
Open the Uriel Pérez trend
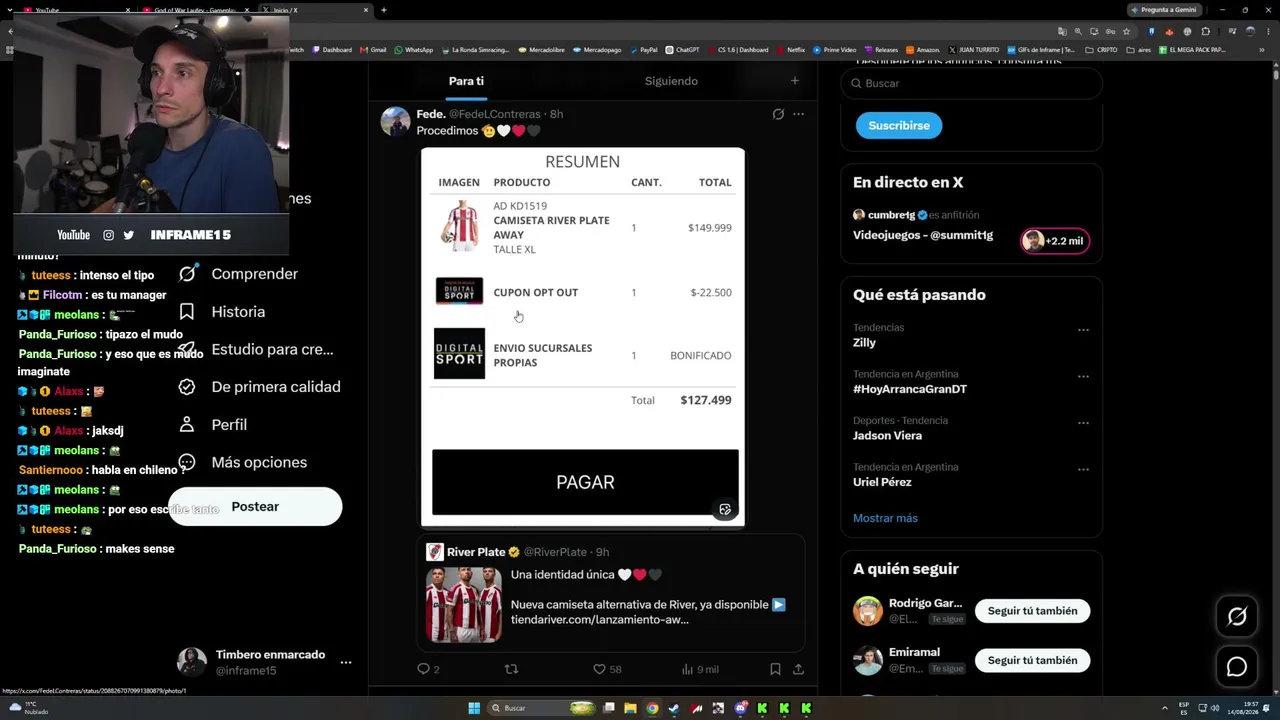point(882,482)
